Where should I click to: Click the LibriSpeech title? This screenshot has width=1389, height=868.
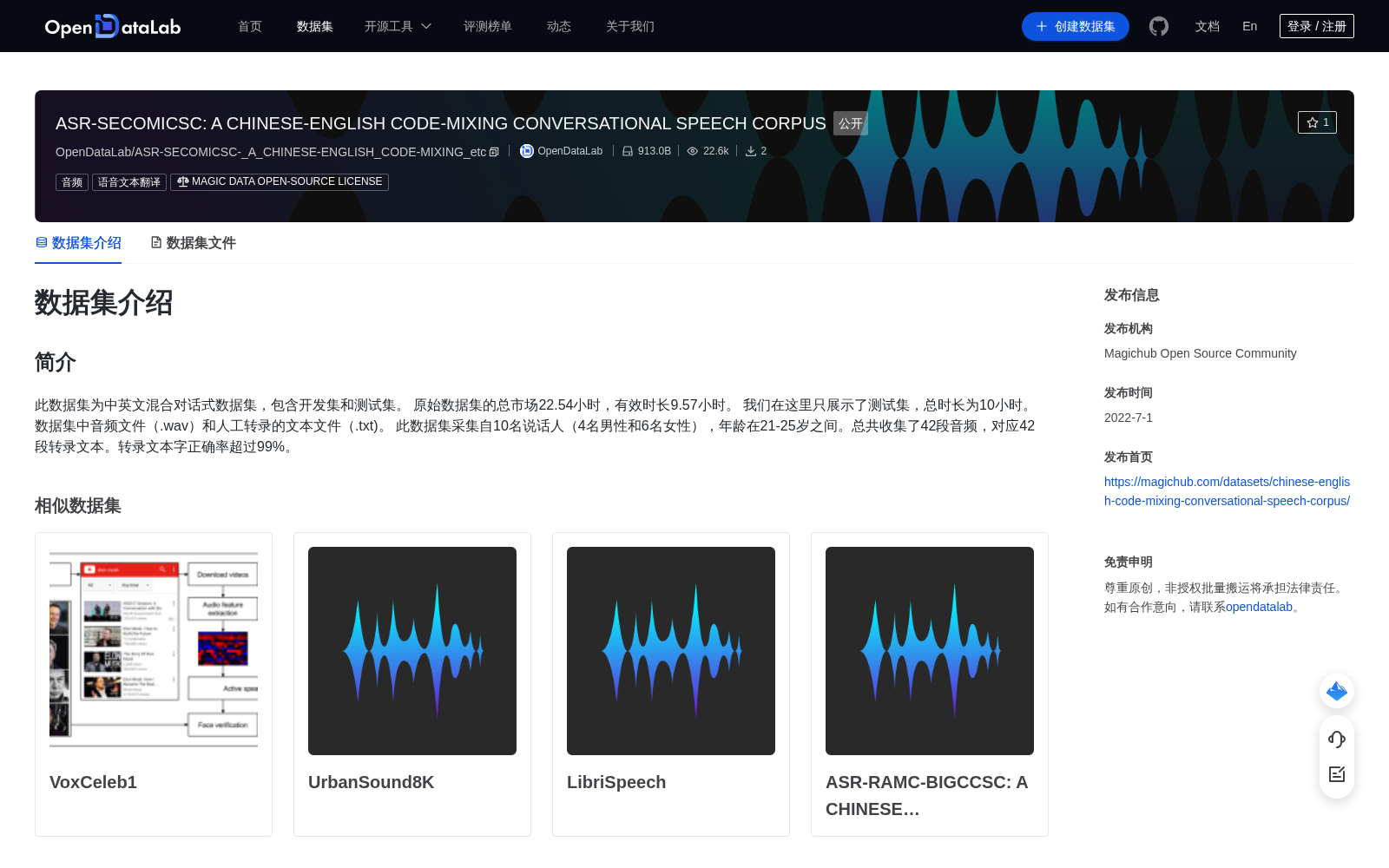point(616,782)
